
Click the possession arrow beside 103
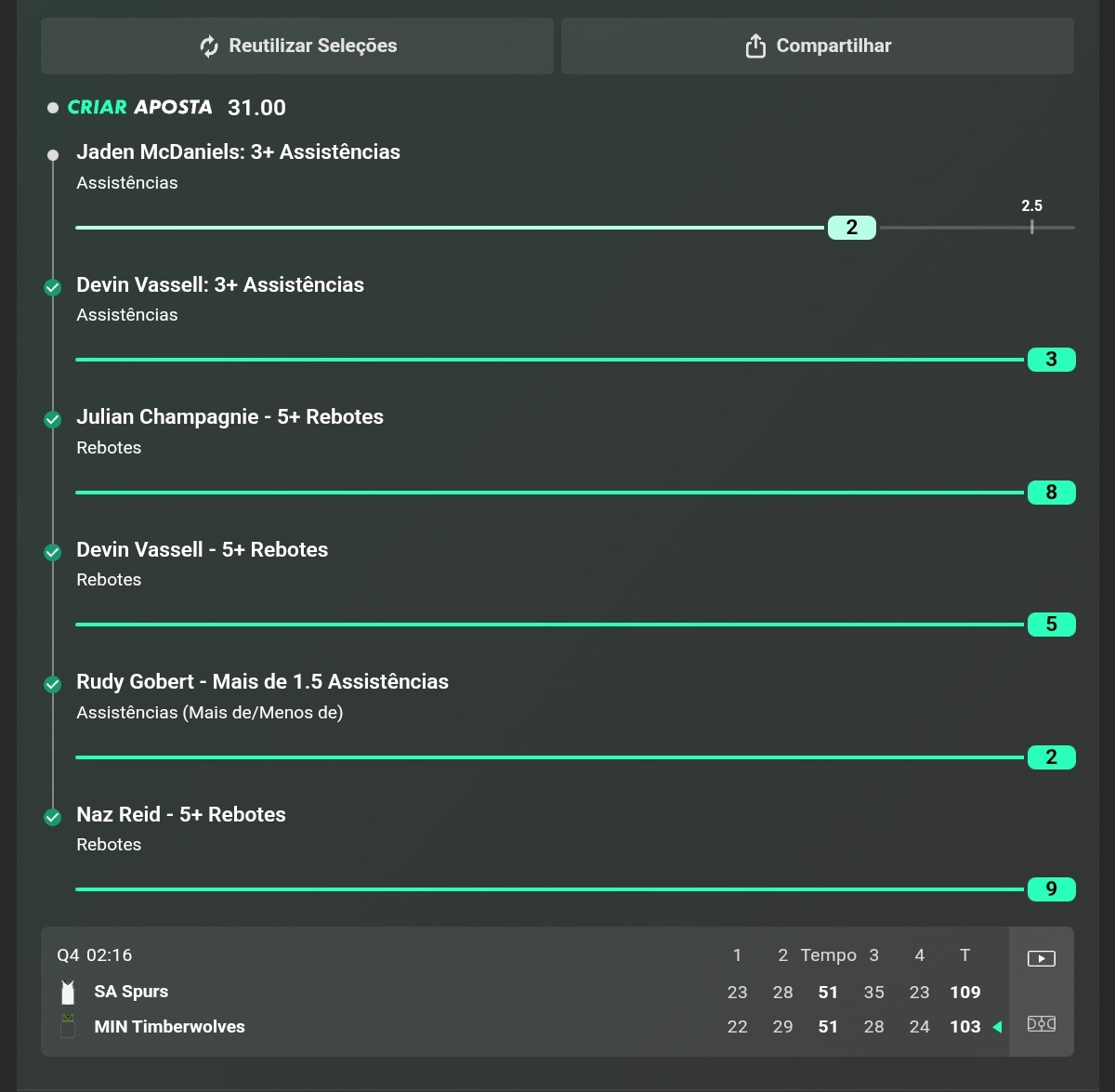pyautogui.click(x=997, y=1027)
